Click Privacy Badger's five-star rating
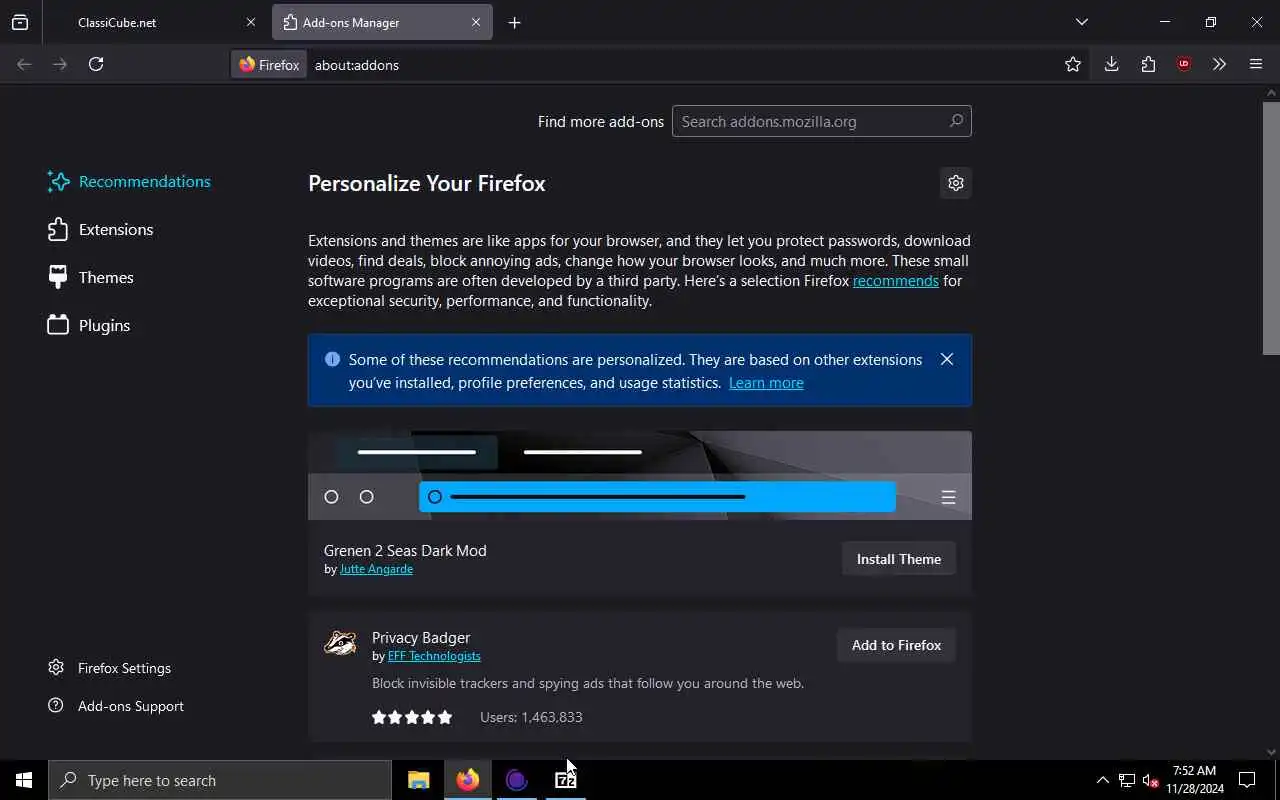The width and height of the screenshot is (1280, 800). pos(412,717)
